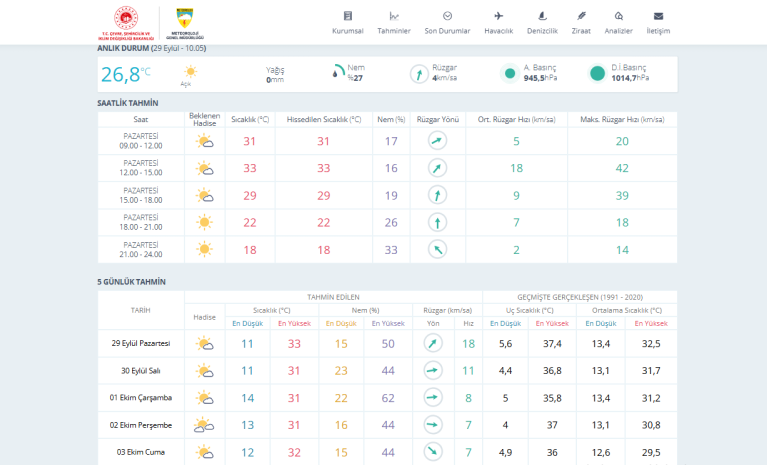Click the Denizcilik ship icon
Screen dimensions: 767x465
click(542, 16)
